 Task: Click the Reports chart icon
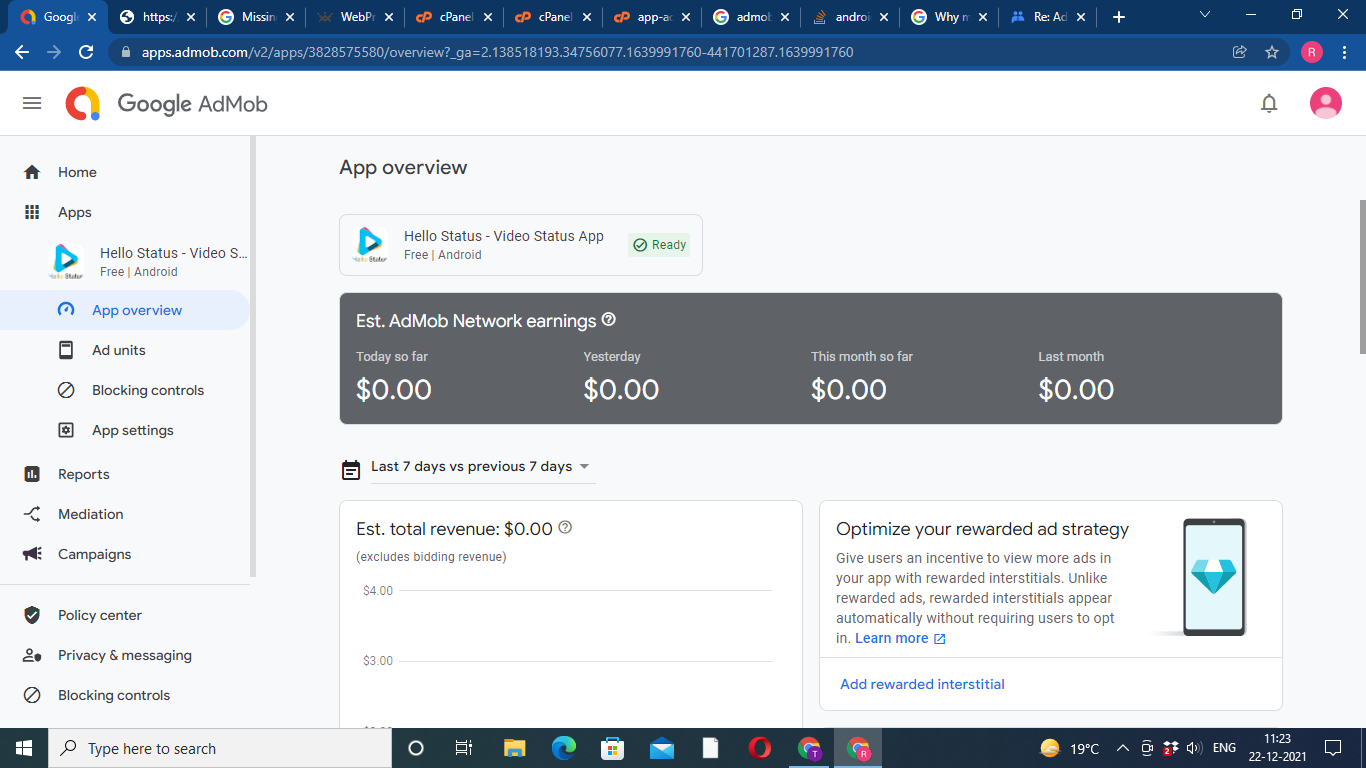[x=32, y=474]
